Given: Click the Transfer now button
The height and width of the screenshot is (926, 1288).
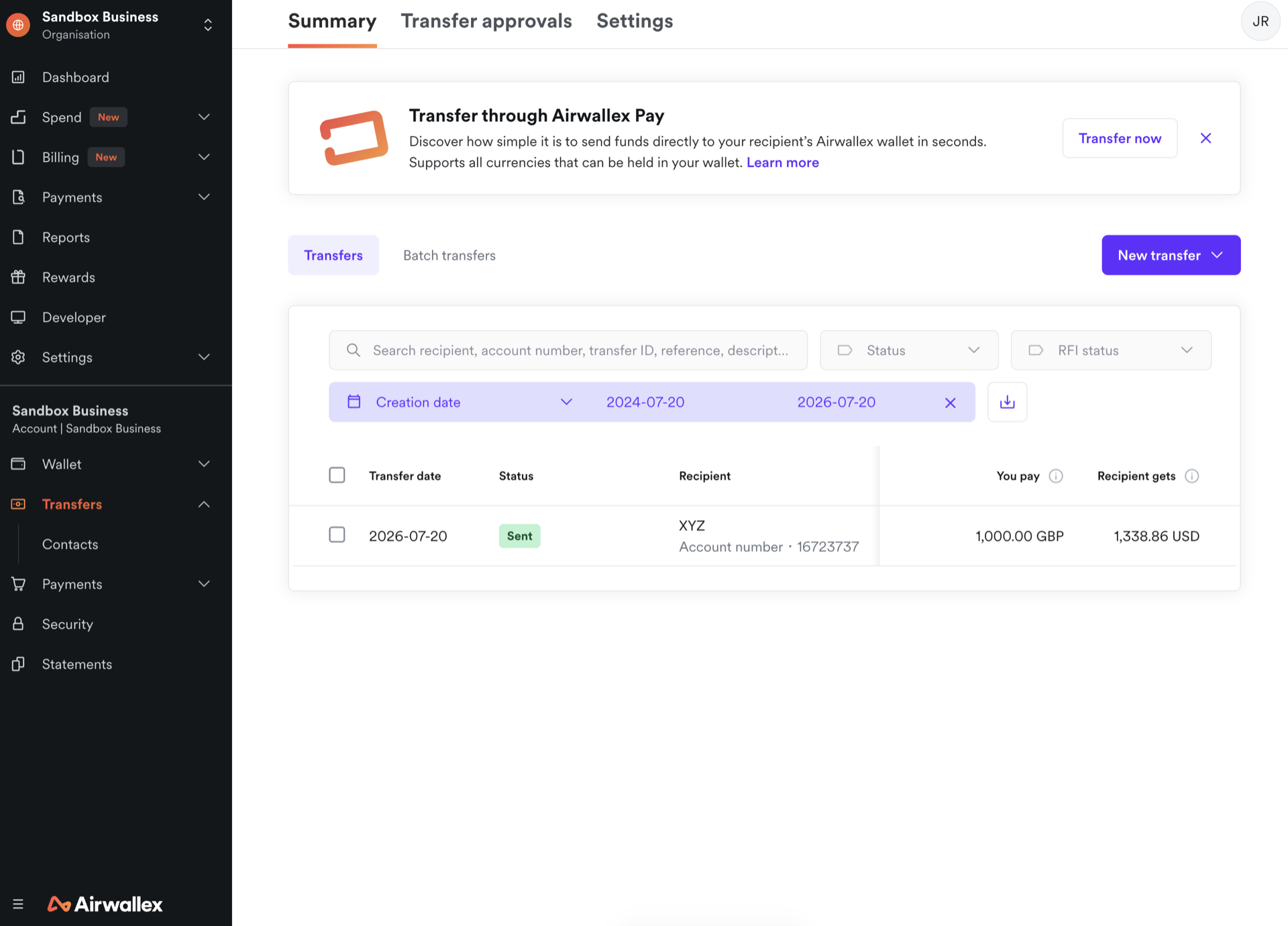Looking at the screenshot, I should coord(1120,138).
